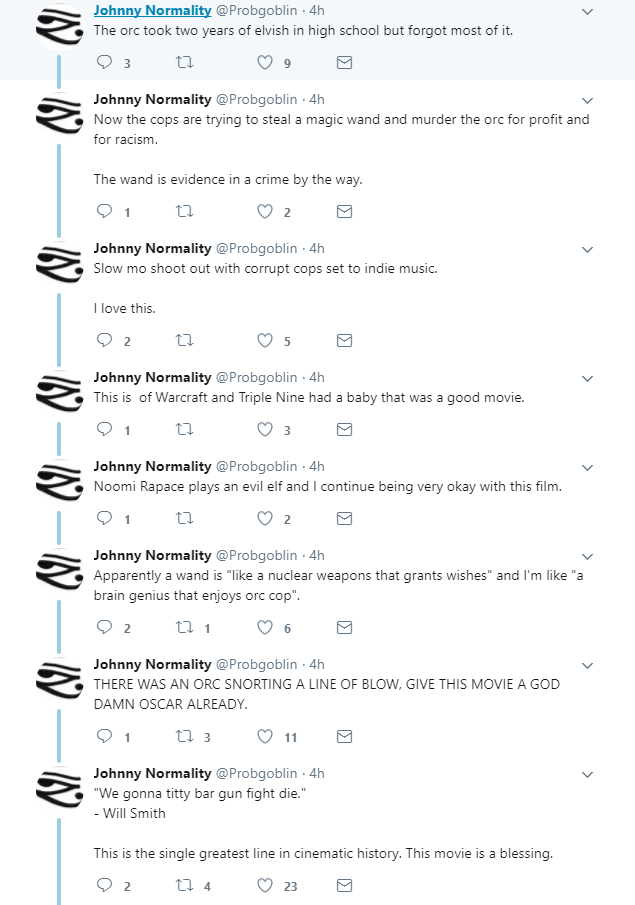Like the slow mo shoot out tweet
The width and height of the screenshot is (635, 905).
pos(265,341)
